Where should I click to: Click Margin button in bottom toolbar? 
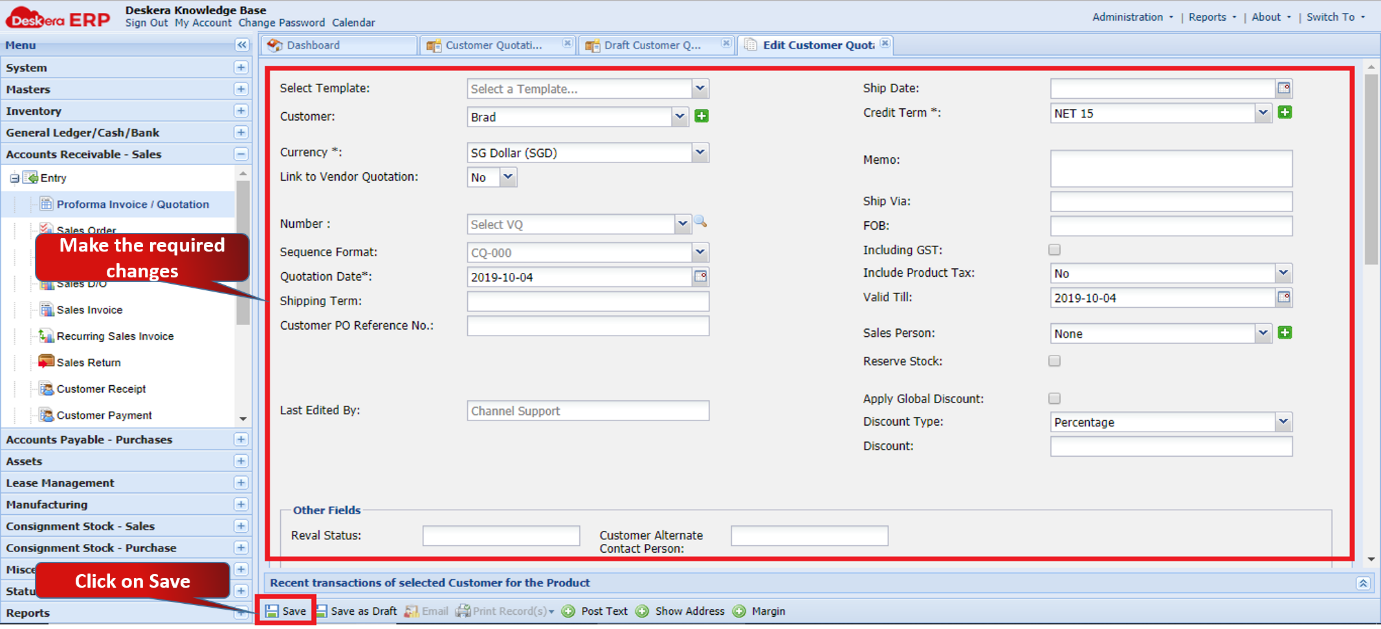click(759, 611)
